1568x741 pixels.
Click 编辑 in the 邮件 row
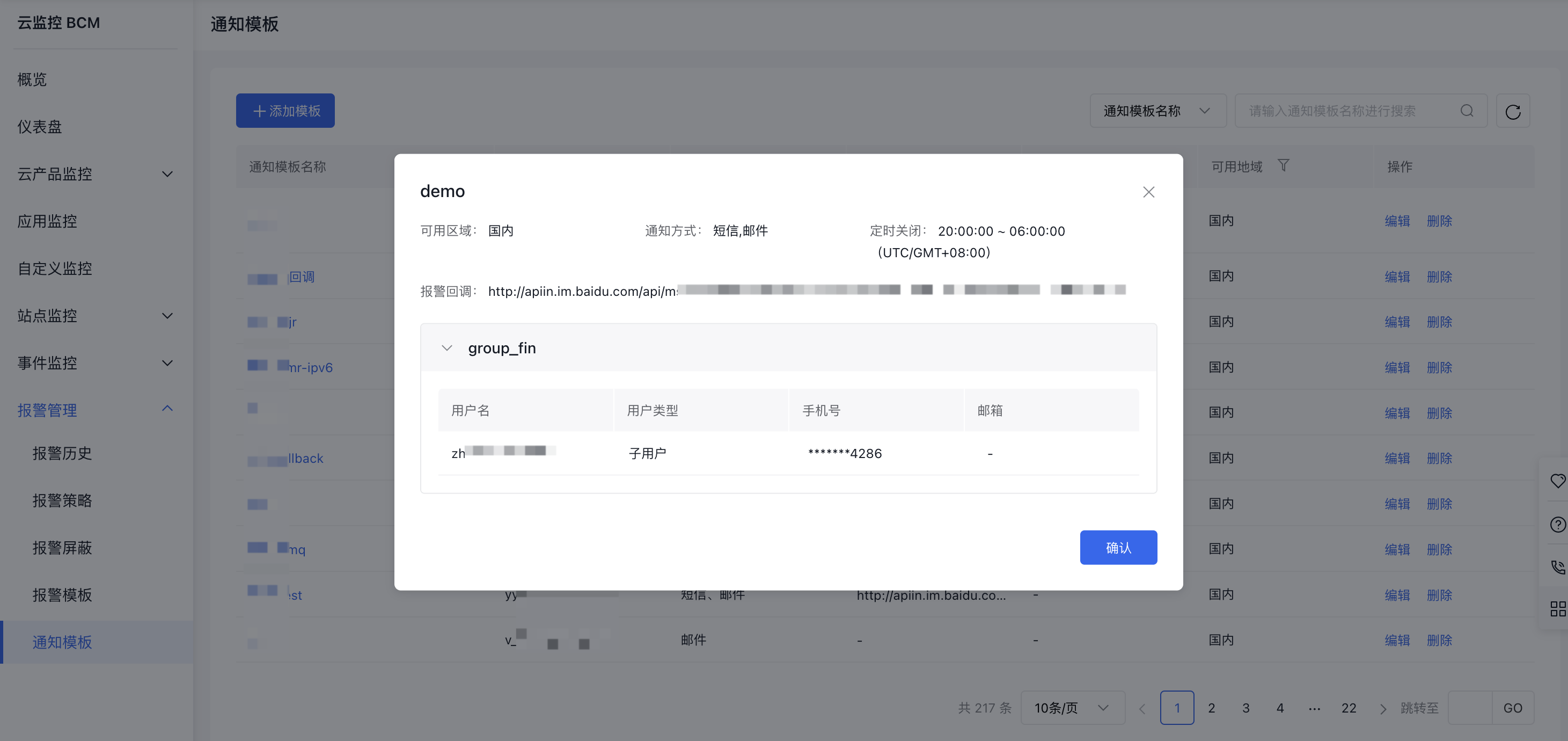click(1397, 641)
